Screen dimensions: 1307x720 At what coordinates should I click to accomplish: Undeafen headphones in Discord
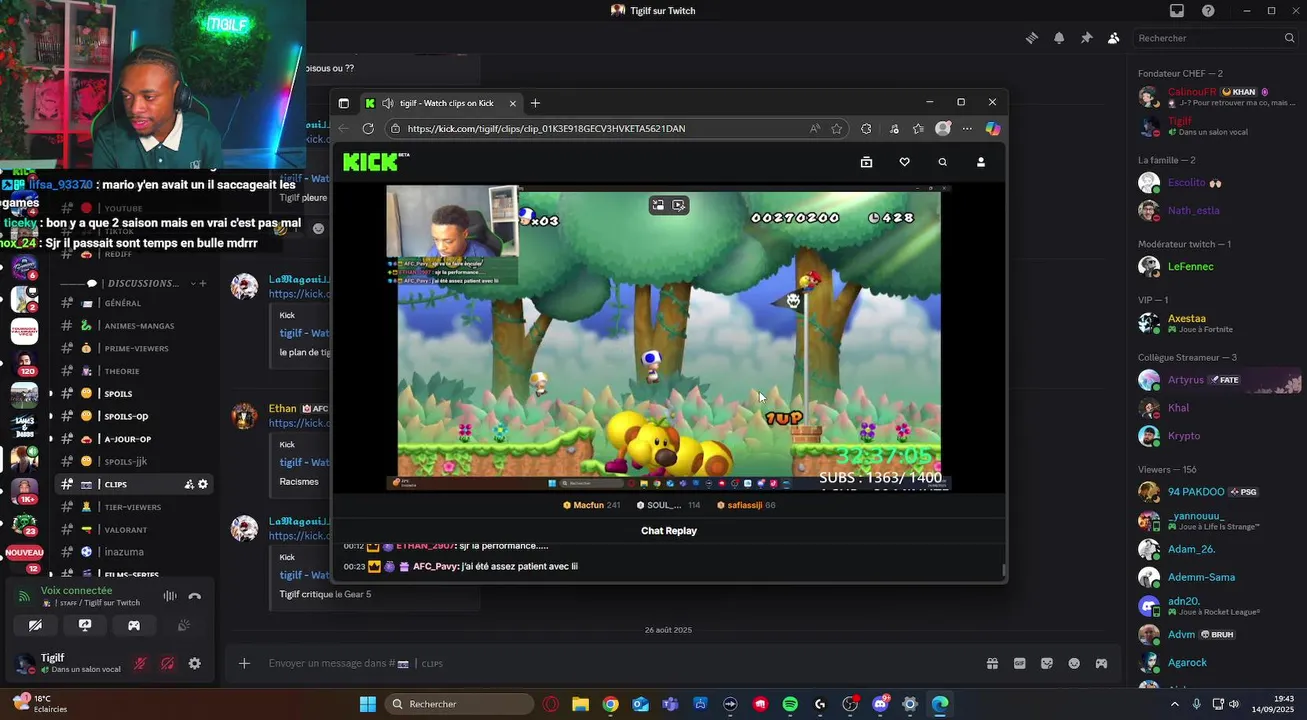(168, 663)
